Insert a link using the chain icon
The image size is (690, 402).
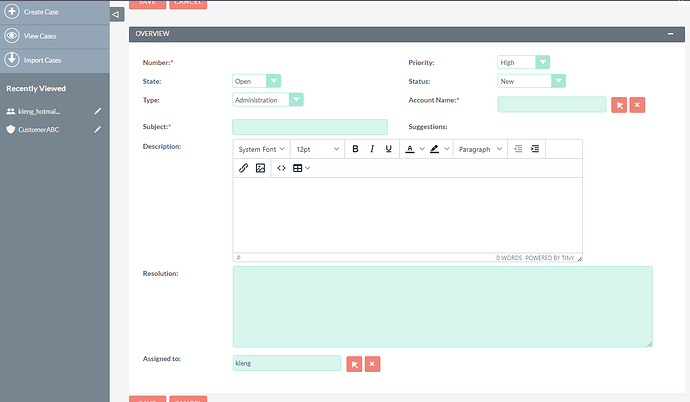click(243, 168)
